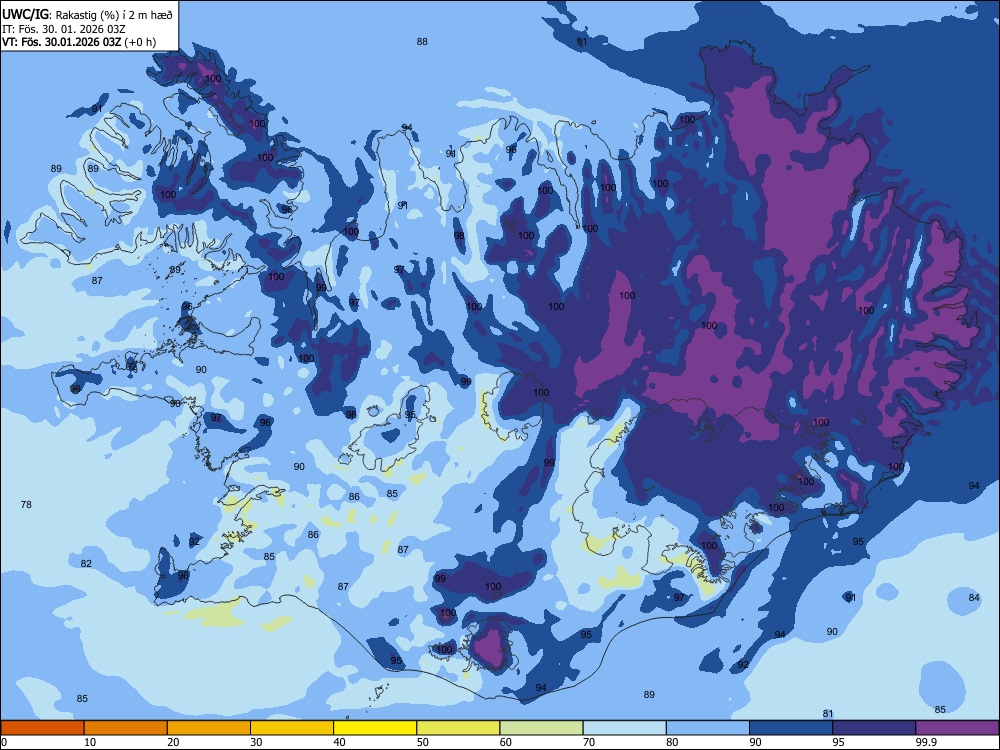Select the bright yellow 40–50 legend swatch
Viewport: 1000px width, 750px height.
pos(375,728)
